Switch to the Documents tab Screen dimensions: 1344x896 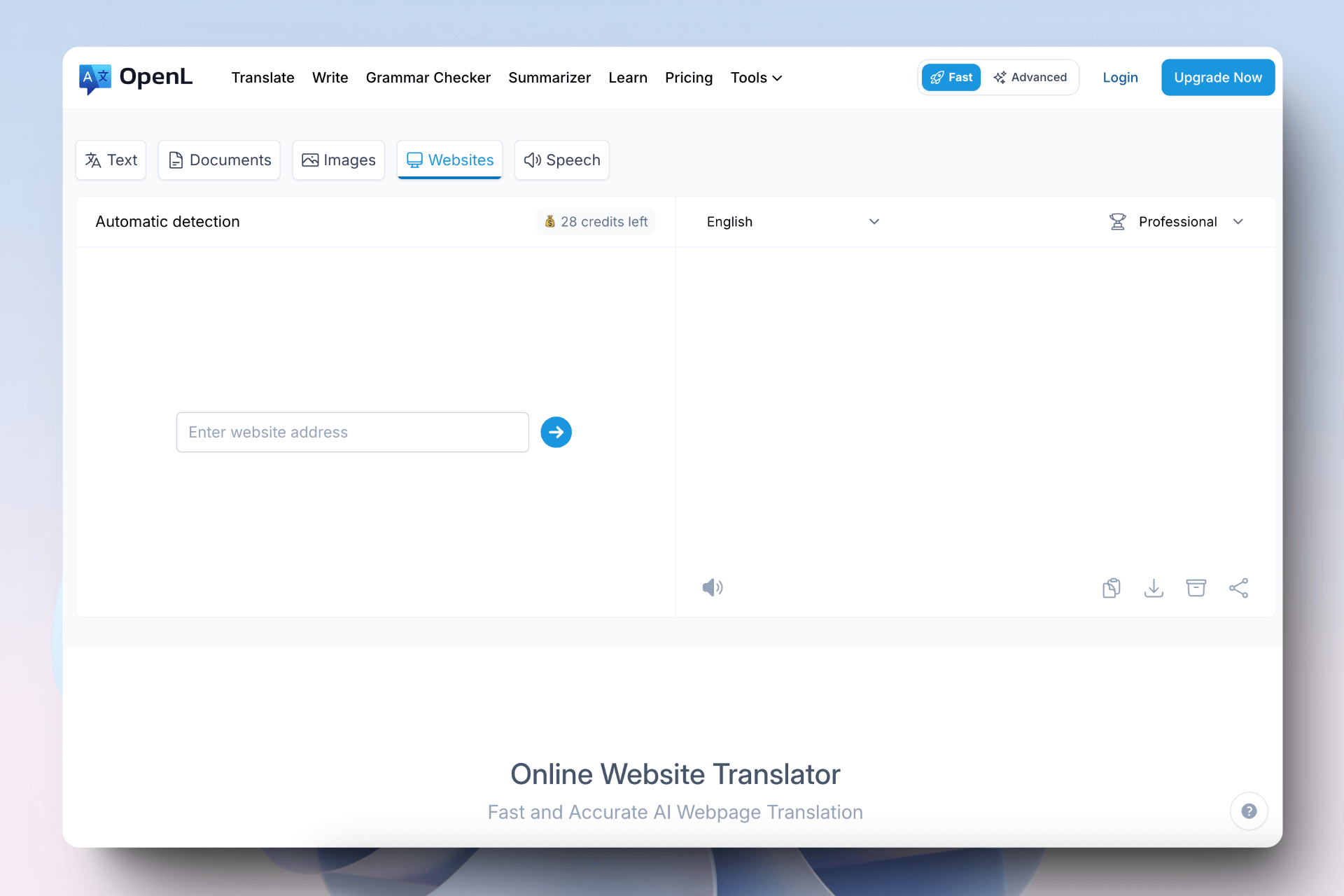[218, 160]
